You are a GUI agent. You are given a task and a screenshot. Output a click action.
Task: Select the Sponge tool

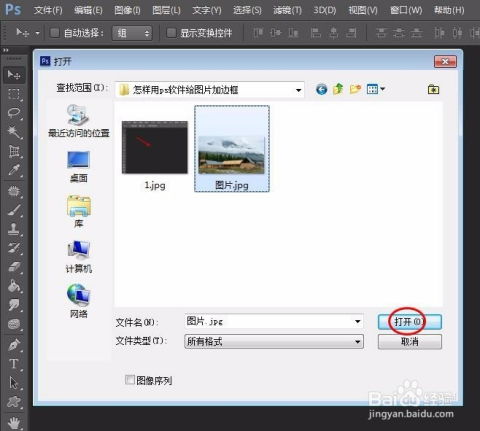tap(14, 324)
